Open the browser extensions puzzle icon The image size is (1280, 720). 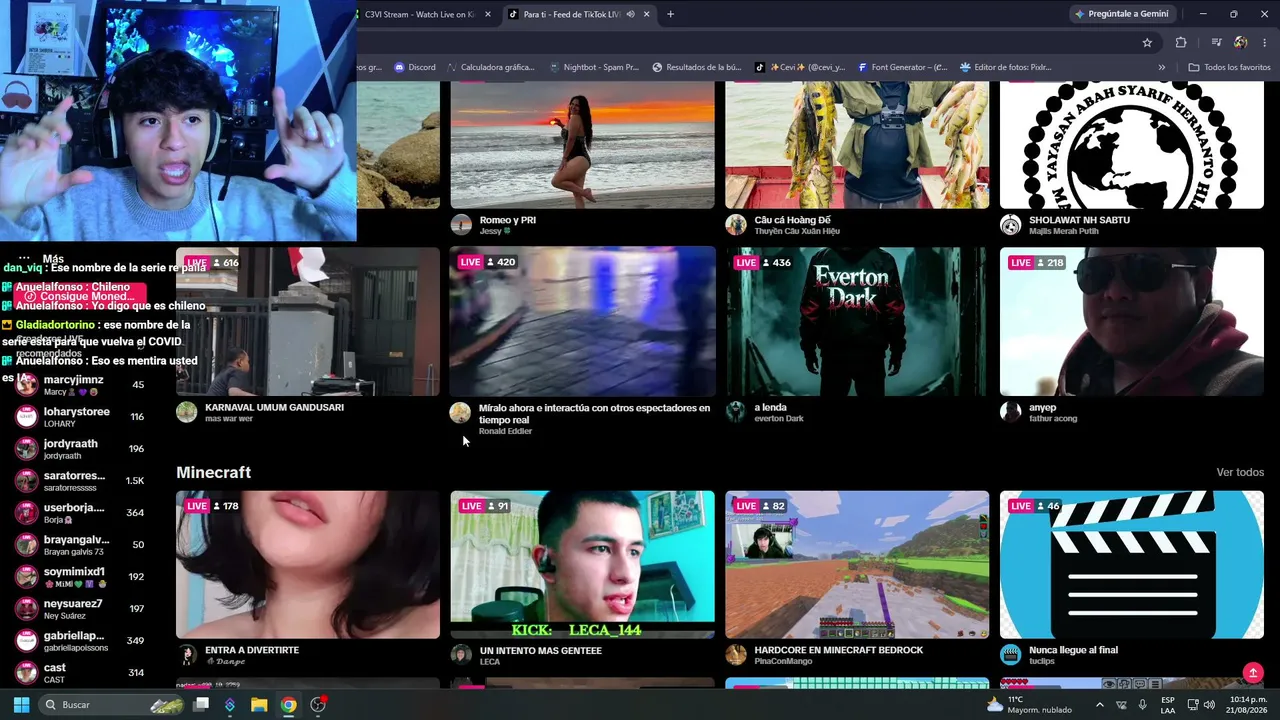(1181, 42)
